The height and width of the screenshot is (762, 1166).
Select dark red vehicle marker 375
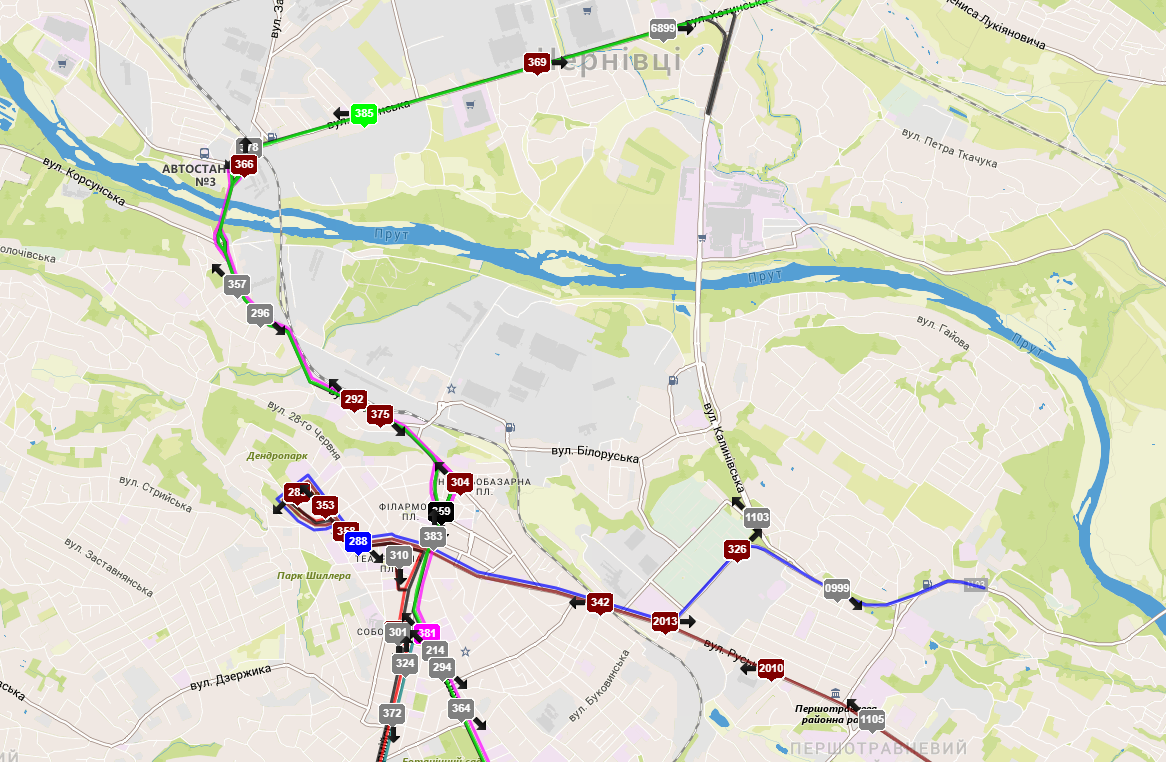pos(380,415)
